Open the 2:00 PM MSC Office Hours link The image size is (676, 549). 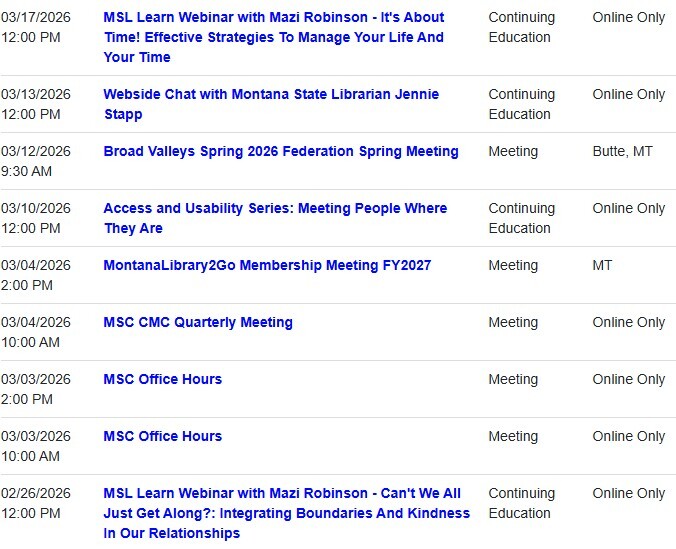[x=162, y=379]
